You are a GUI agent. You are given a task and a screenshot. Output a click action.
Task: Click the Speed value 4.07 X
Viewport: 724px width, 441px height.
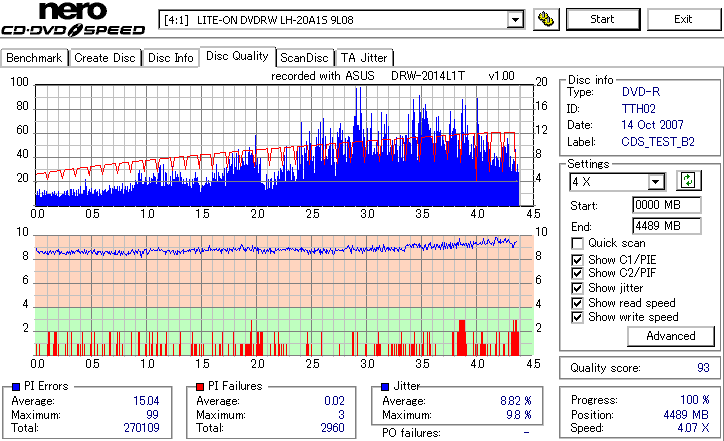[x=694, y=428]
